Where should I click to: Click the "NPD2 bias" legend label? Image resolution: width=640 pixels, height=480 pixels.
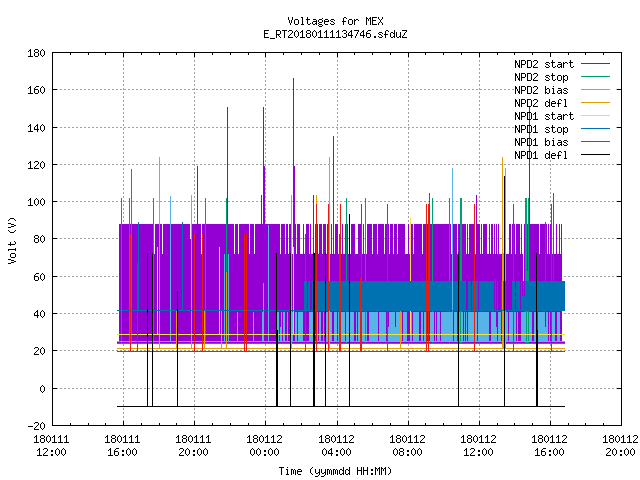(541, 90)
